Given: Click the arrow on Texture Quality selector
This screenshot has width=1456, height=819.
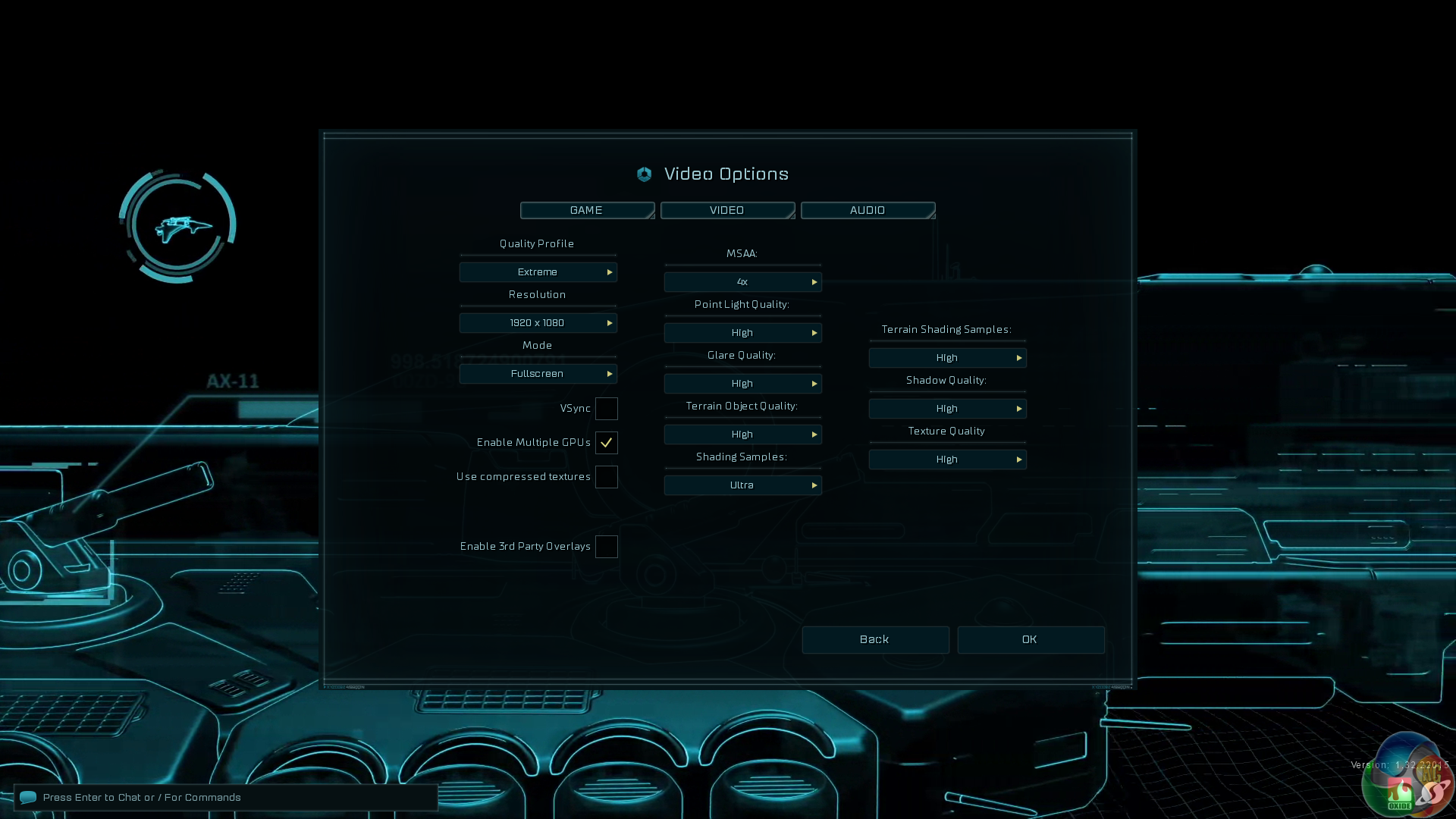Looking at the screenshot, I should (x=1019, y=460).
